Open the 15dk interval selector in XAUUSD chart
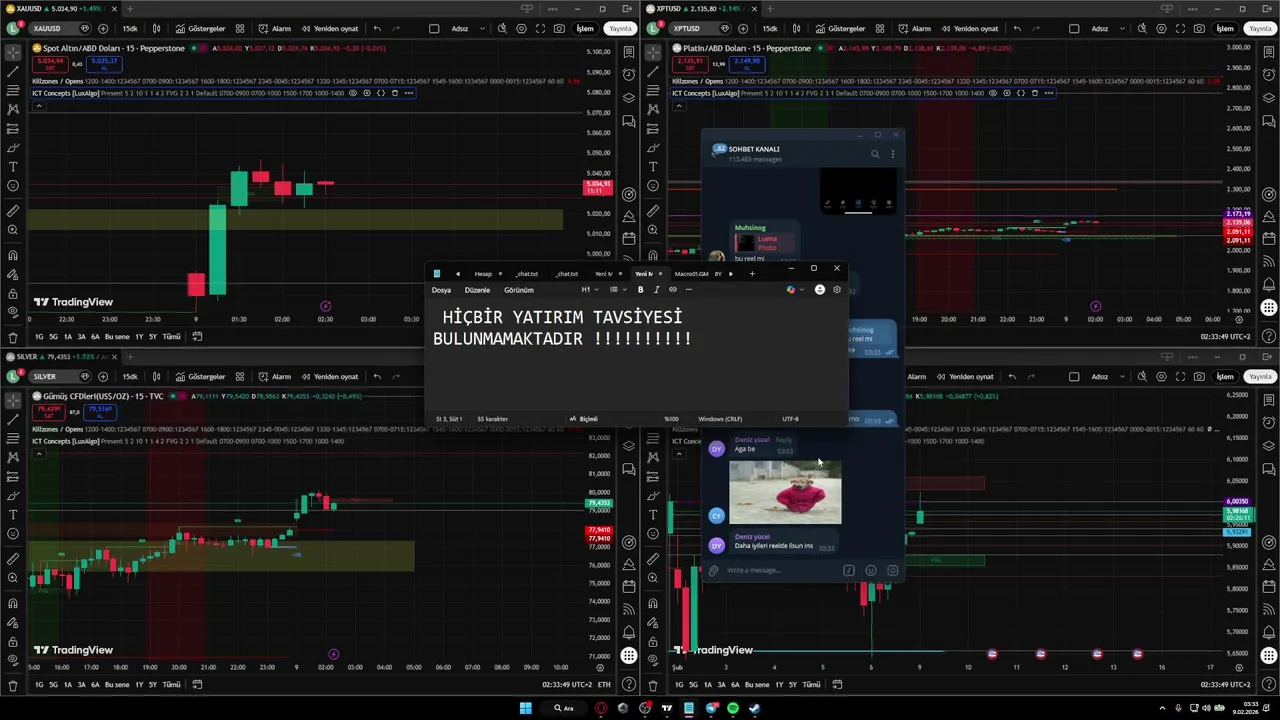This screenshot has width=1280, height=720. pyautogui.click(x=130, y=29)
